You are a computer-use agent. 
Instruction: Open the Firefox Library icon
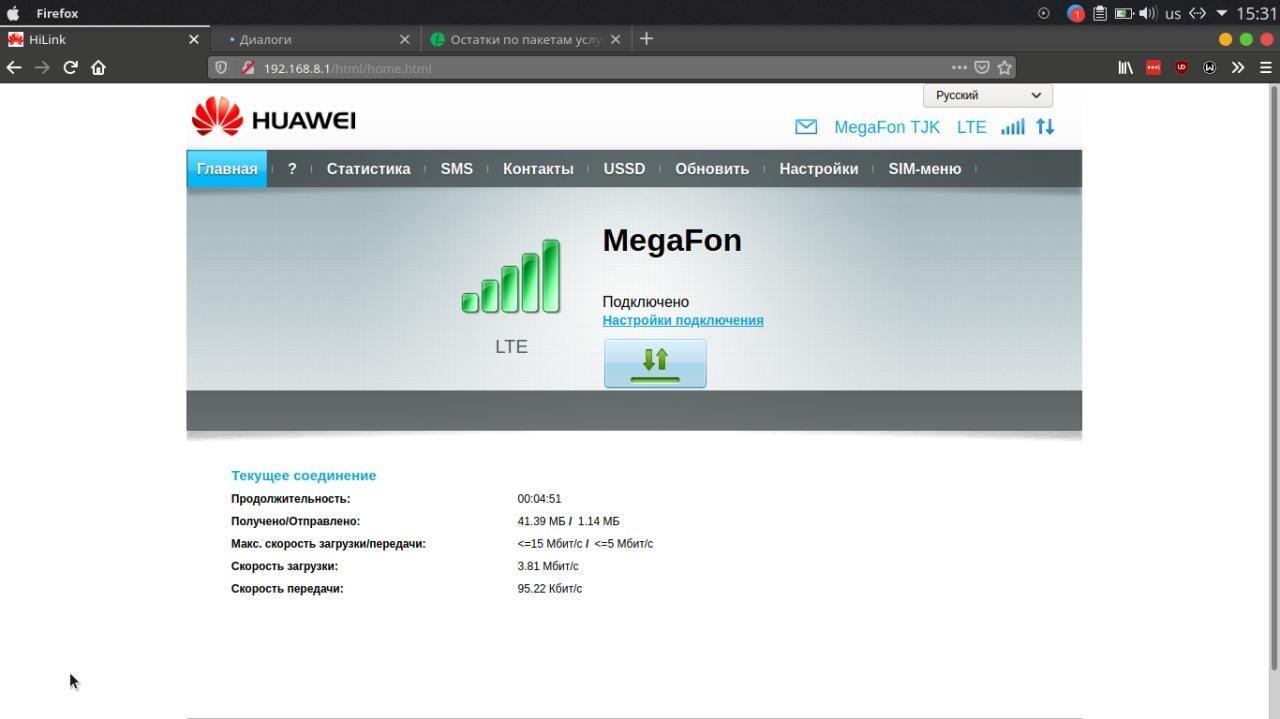click(1125, 67)
